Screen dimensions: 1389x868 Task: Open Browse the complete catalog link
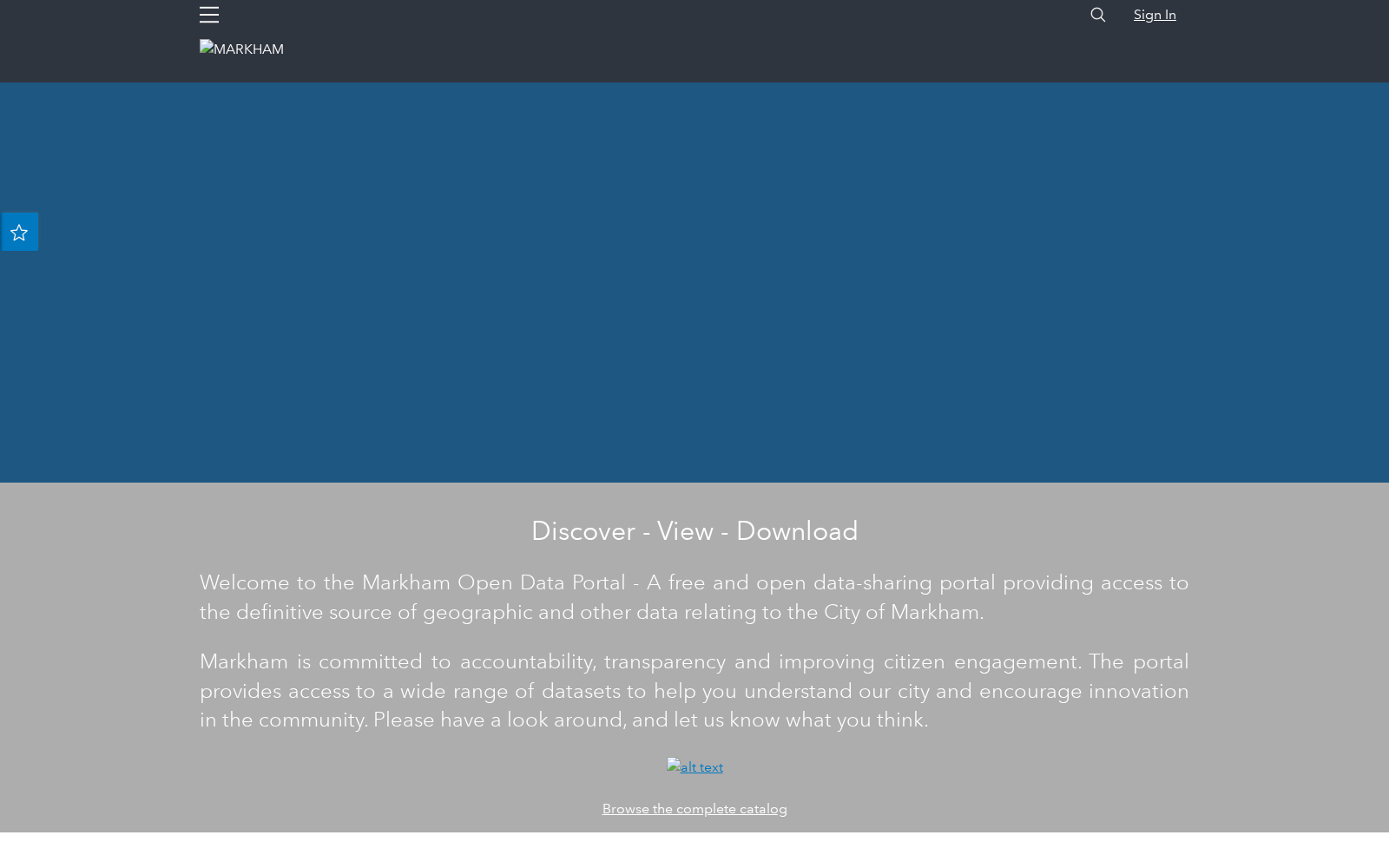[x=694, y=808]
